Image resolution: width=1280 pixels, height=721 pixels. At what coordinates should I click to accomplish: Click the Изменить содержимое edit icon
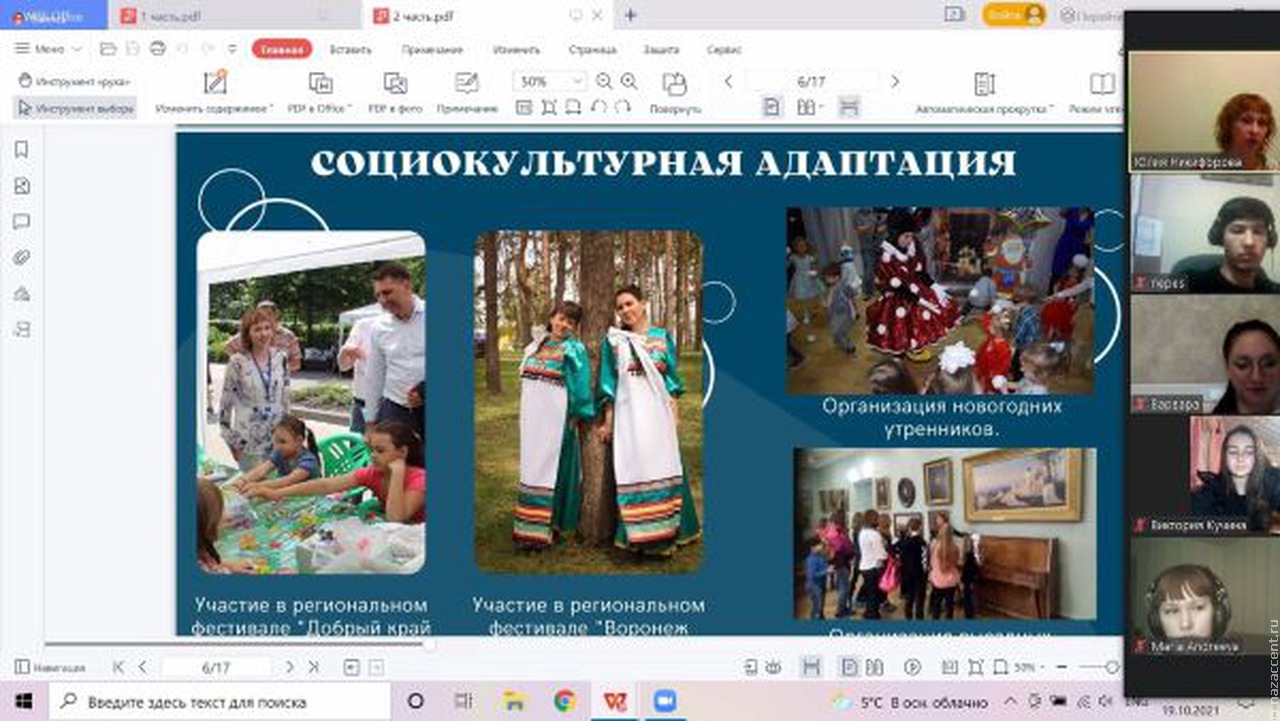pyautogui.click(x=215, y=82)
